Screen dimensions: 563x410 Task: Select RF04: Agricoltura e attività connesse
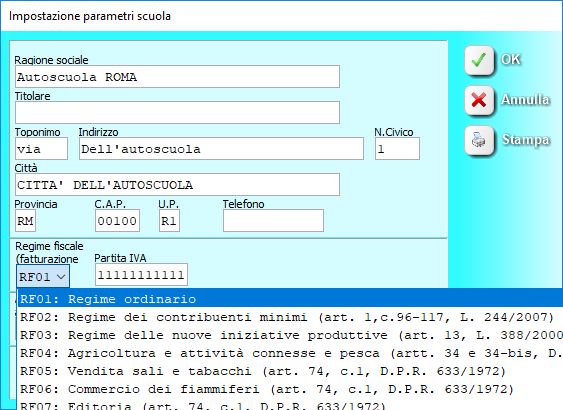click(x=290, y=353)
